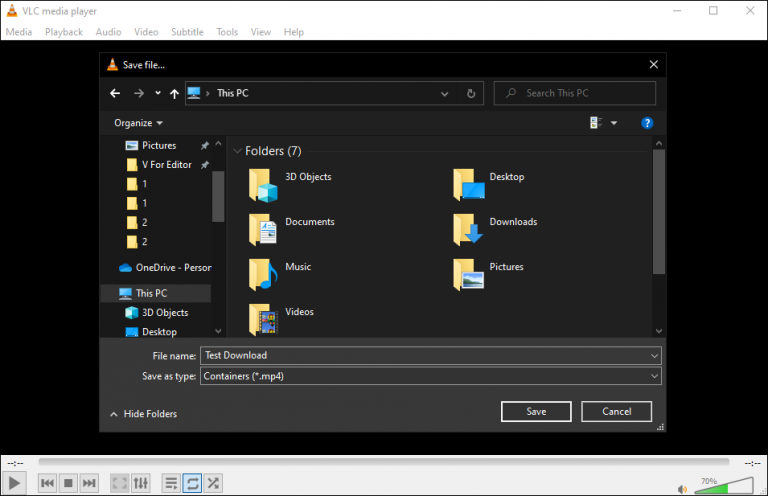Open extended settings equalizer icon
The width and height of the screenshot is (768, 496).
[x=141, y=483]
